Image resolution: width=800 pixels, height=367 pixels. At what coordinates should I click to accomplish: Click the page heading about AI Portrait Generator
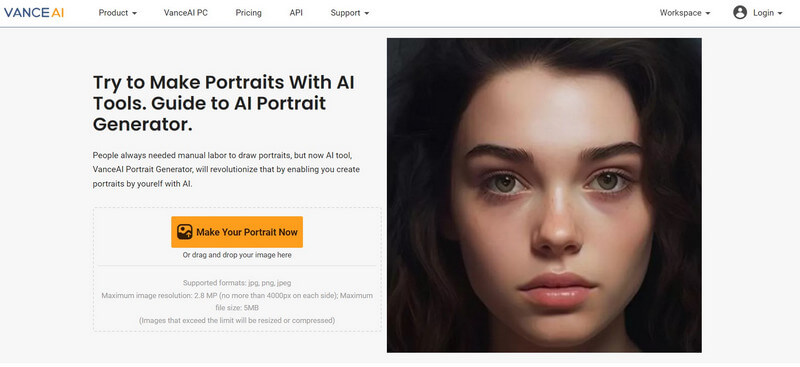223,103
